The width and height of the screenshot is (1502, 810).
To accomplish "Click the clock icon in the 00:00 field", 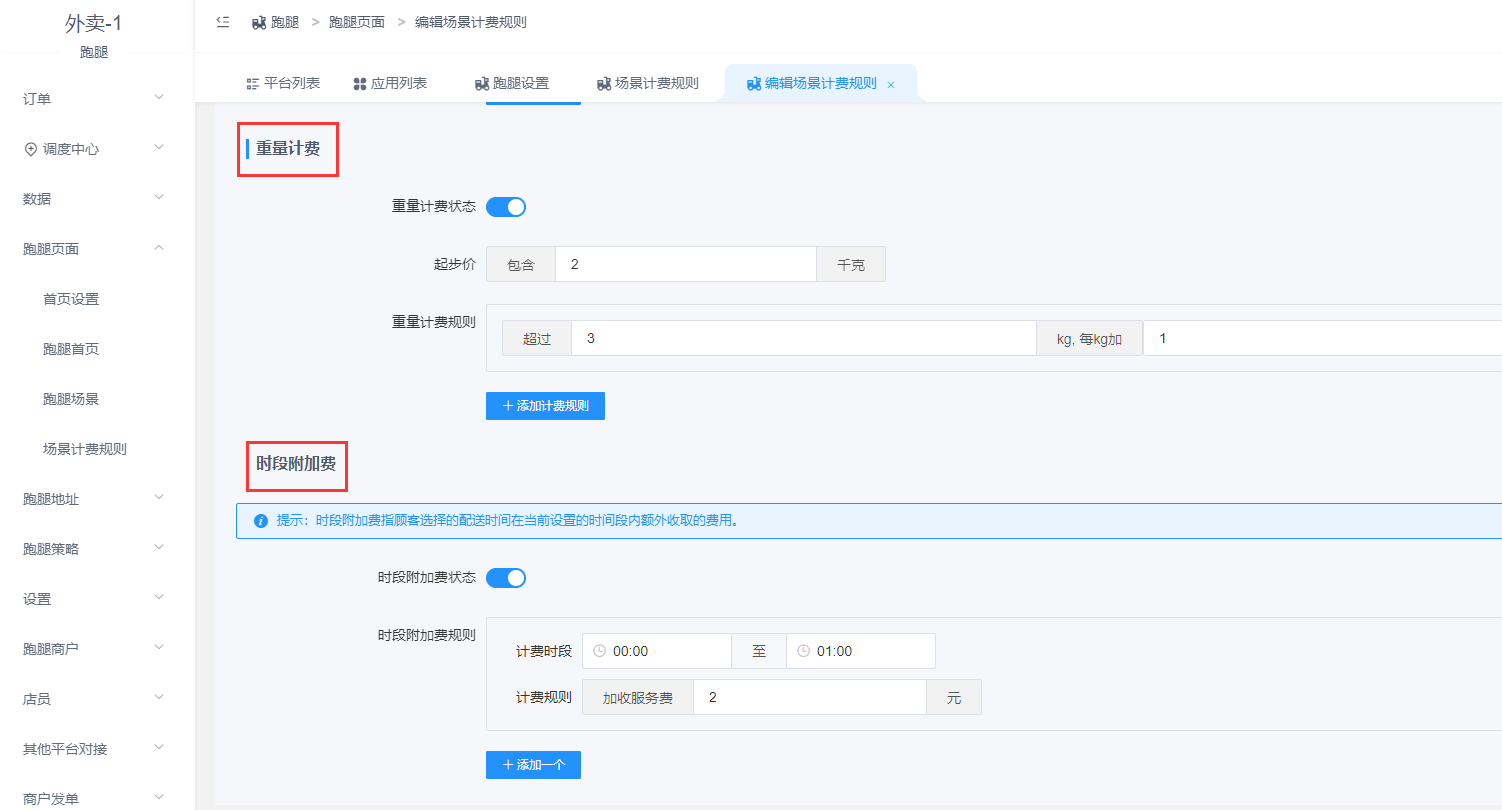I will pos(599,651).
